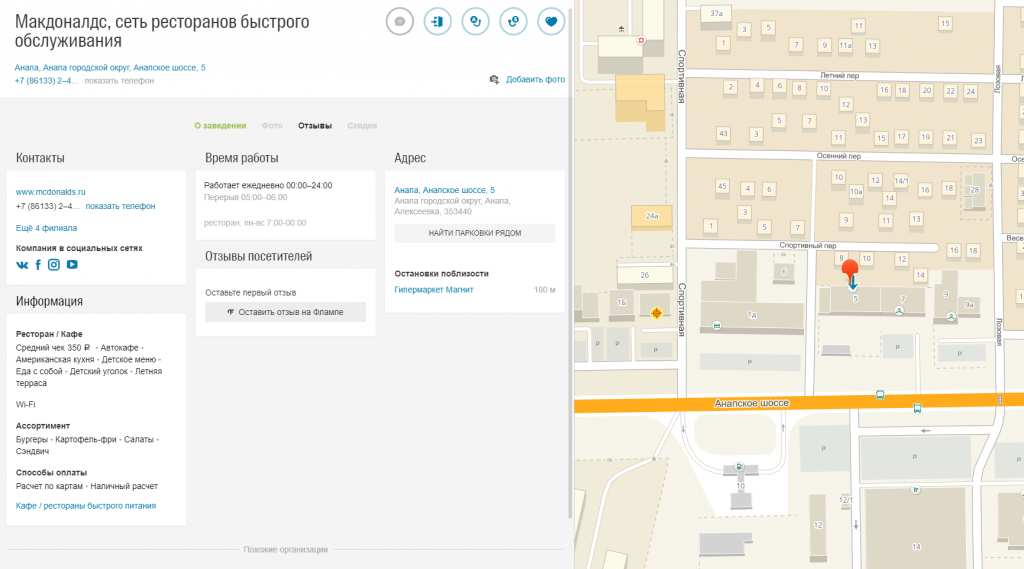Click the blue entrance arrow under the red marker

click(x=852, y=284)
